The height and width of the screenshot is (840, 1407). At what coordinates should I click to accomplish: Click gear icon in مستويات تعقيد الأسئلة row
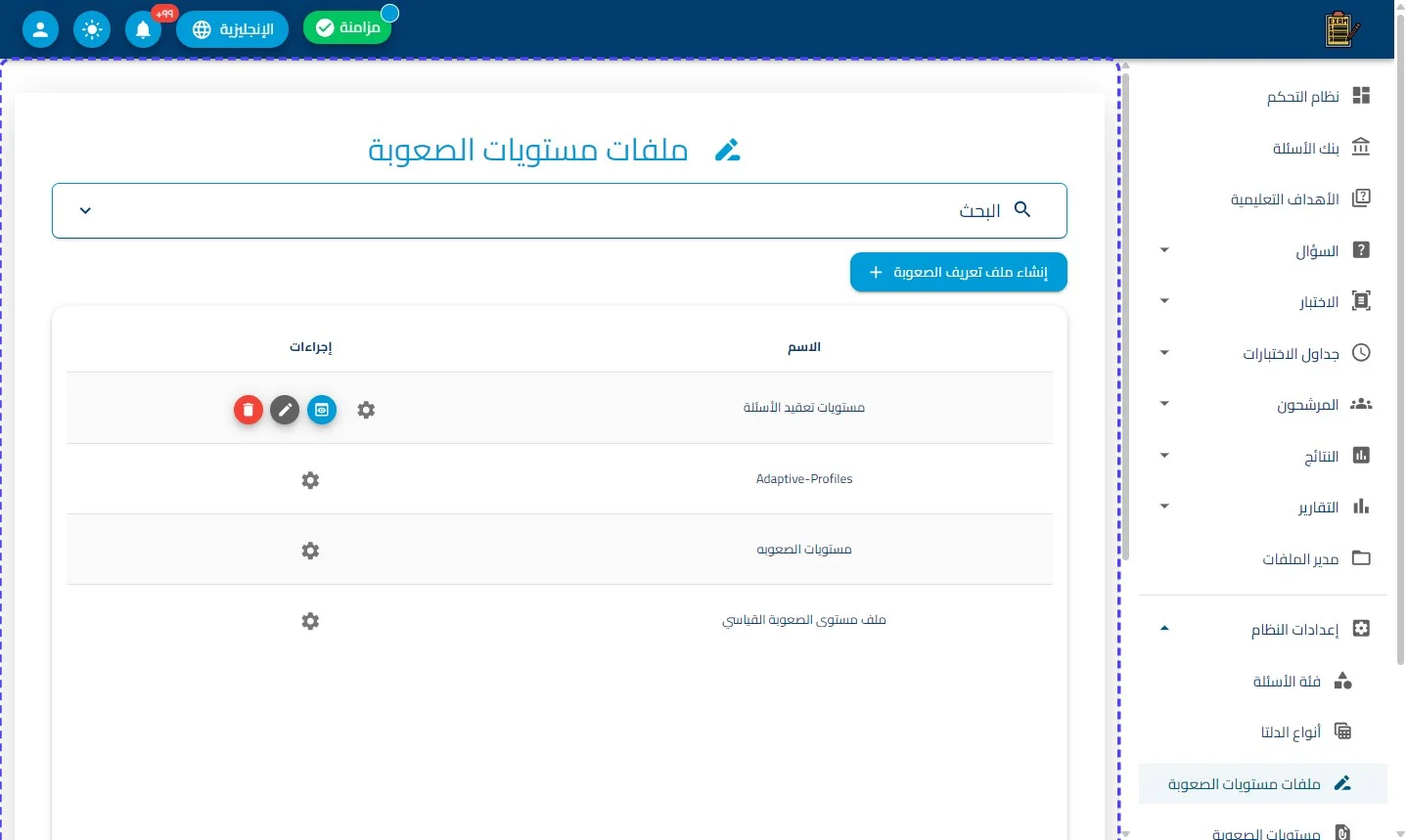pos(366,410)
